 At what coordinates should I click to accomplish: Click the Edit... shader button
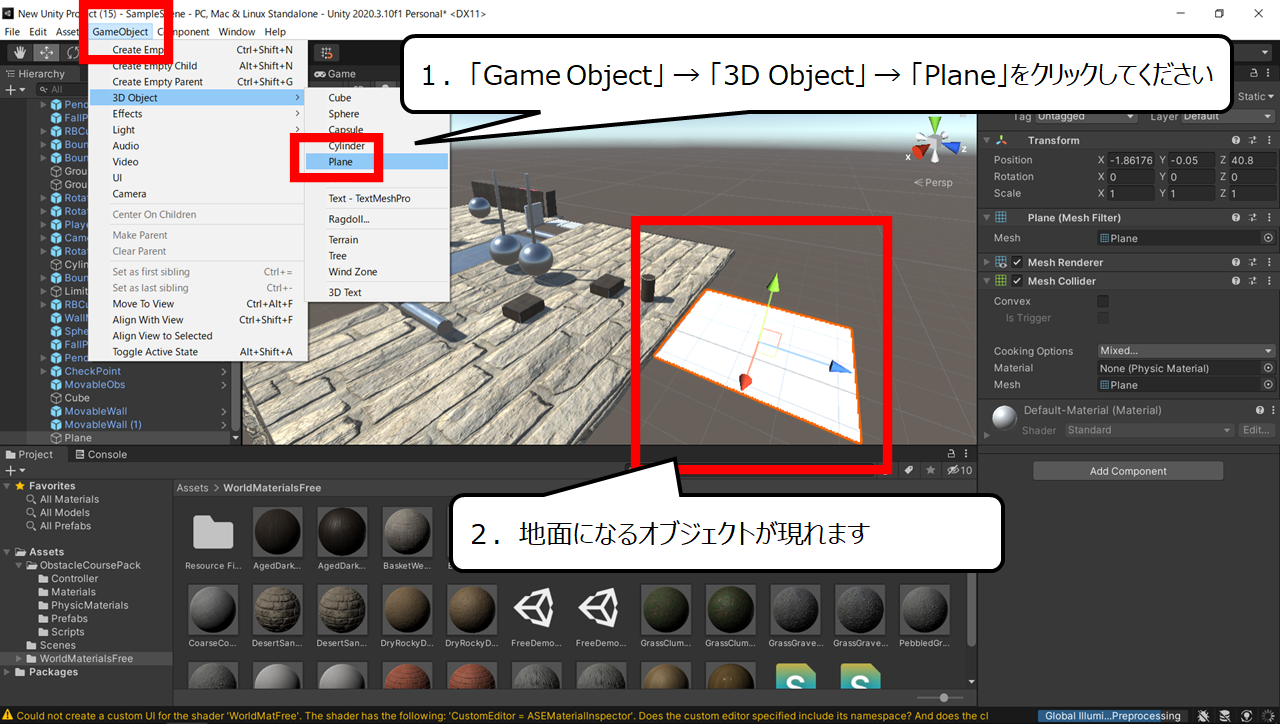(x=1256, y=430)
